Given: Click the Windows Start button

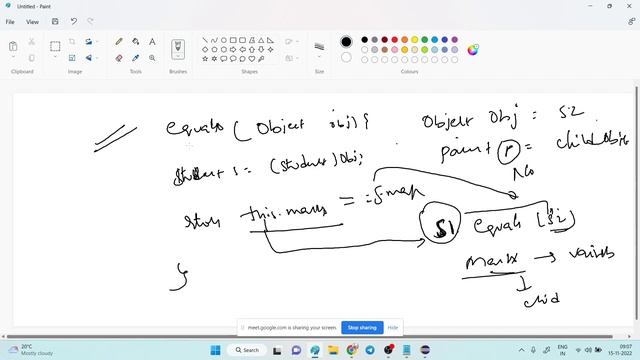Looking at the screenshot, I should coord(216,350).
